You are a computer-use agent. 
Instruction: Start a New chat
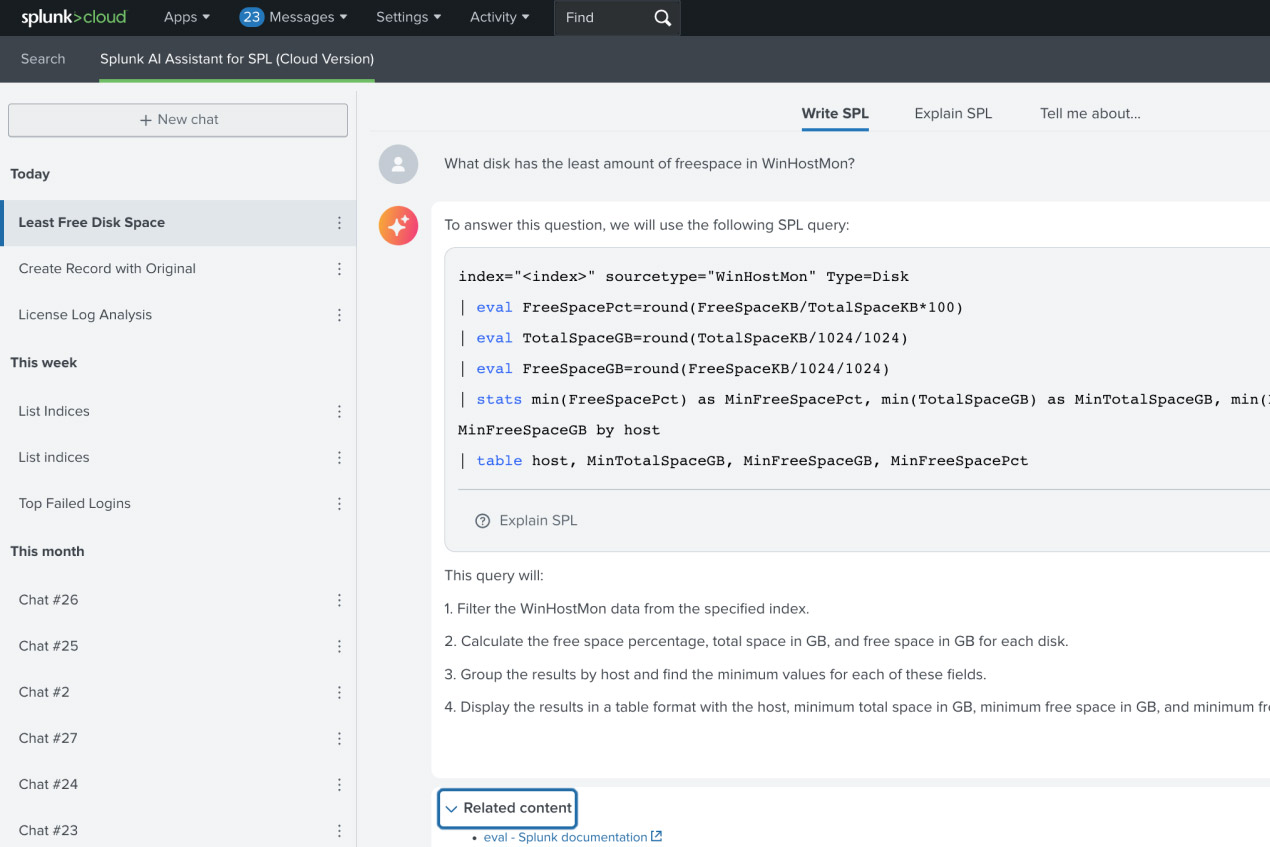click(x=177, y=120)
